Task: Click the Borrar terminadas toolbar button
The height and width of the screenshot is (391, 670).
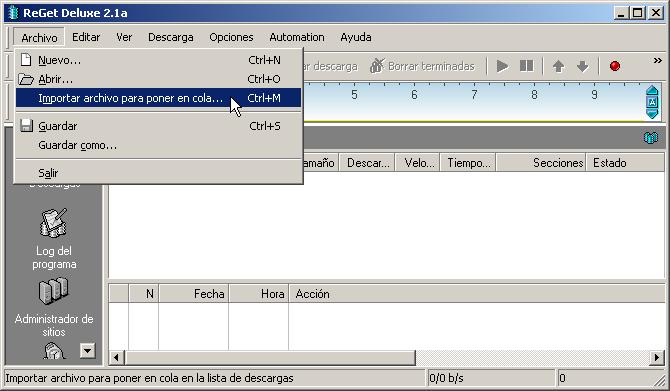Action: tap(422, 66)
